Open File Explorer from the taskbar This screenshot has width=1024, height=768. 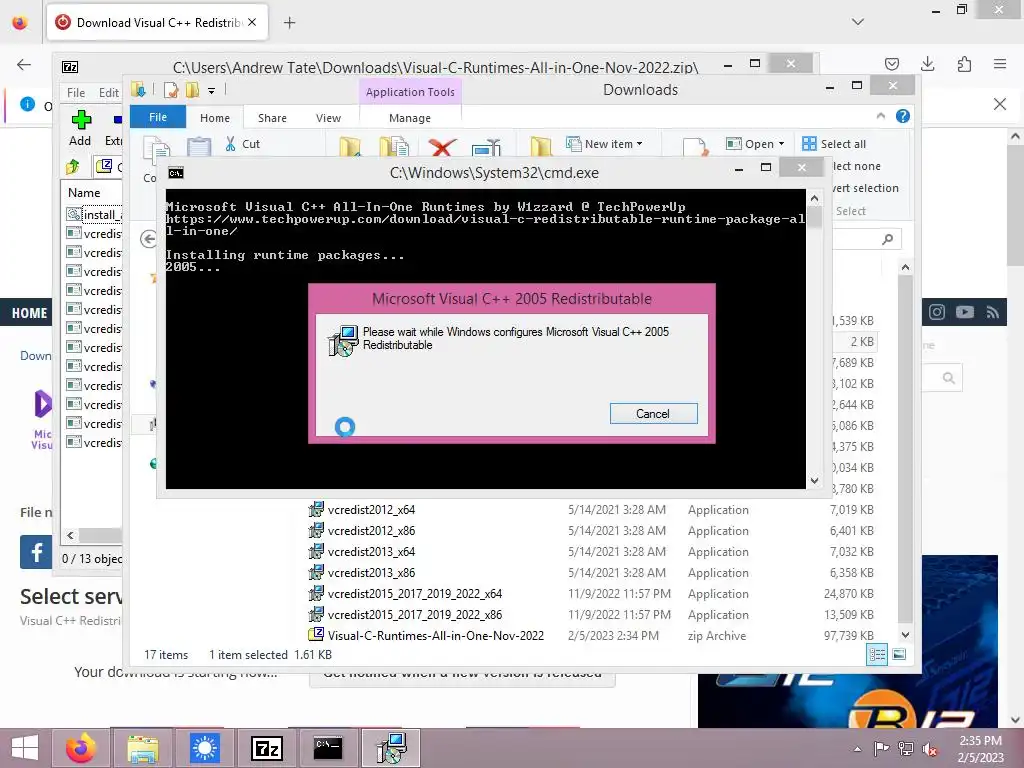pyautogui.click(x=143, y=748)
